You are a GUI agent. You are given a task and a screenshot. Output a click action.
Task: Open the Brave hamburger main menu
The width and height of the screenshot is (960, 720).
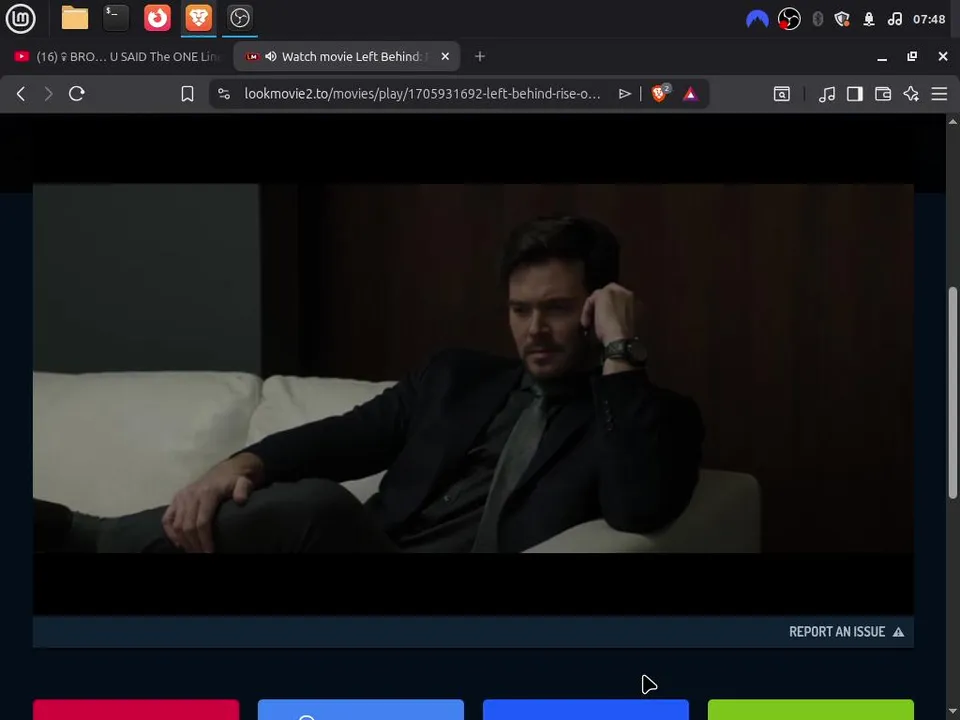coord(939,94)
